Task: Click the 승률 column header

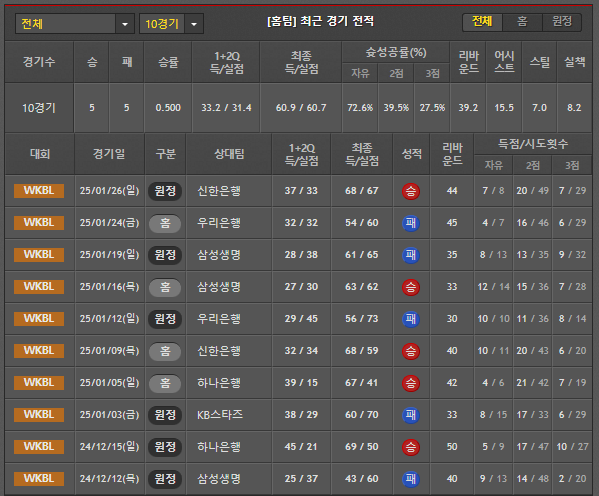Action: click(168, 62)
